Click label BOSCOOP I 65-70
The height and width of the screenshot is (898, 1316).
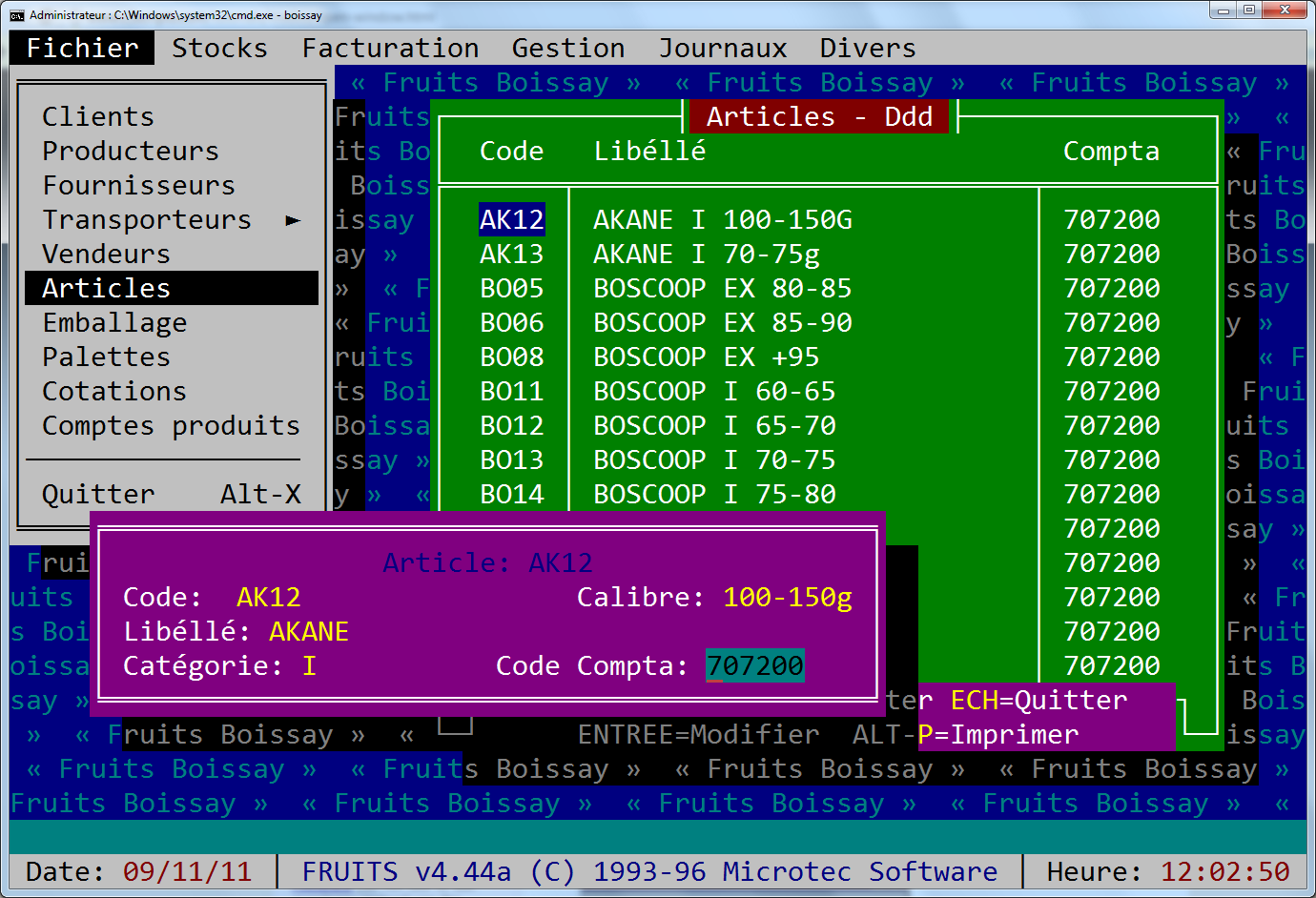pos(714,425)
